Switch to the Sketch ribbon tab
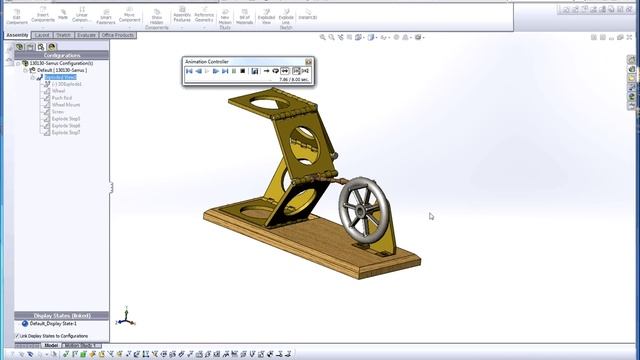This screenshot has height=360, width=640. tap(63, 36)
